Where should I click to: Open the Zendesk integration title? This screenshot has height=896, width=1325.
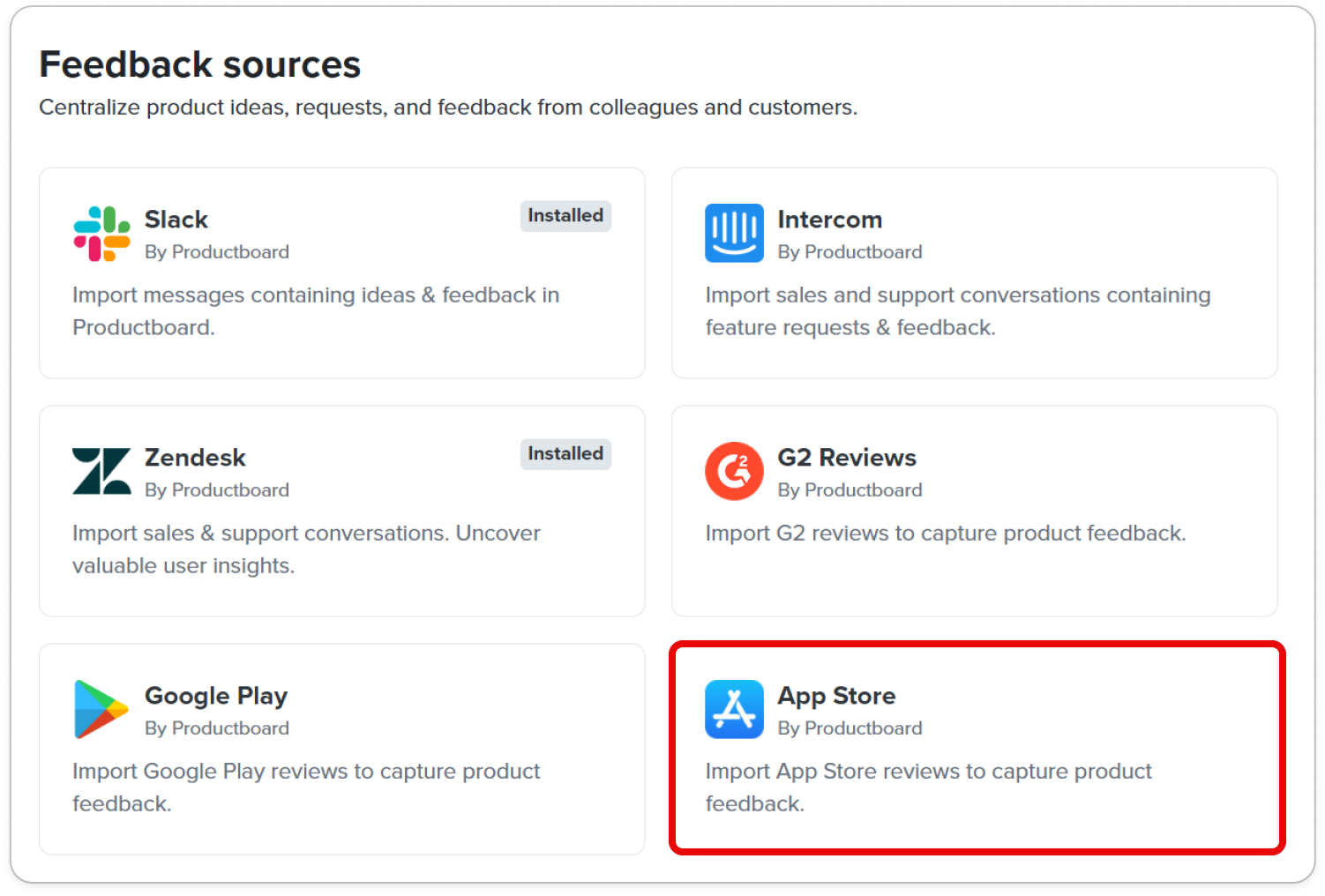pyautogui.click(x=195, y=458)
